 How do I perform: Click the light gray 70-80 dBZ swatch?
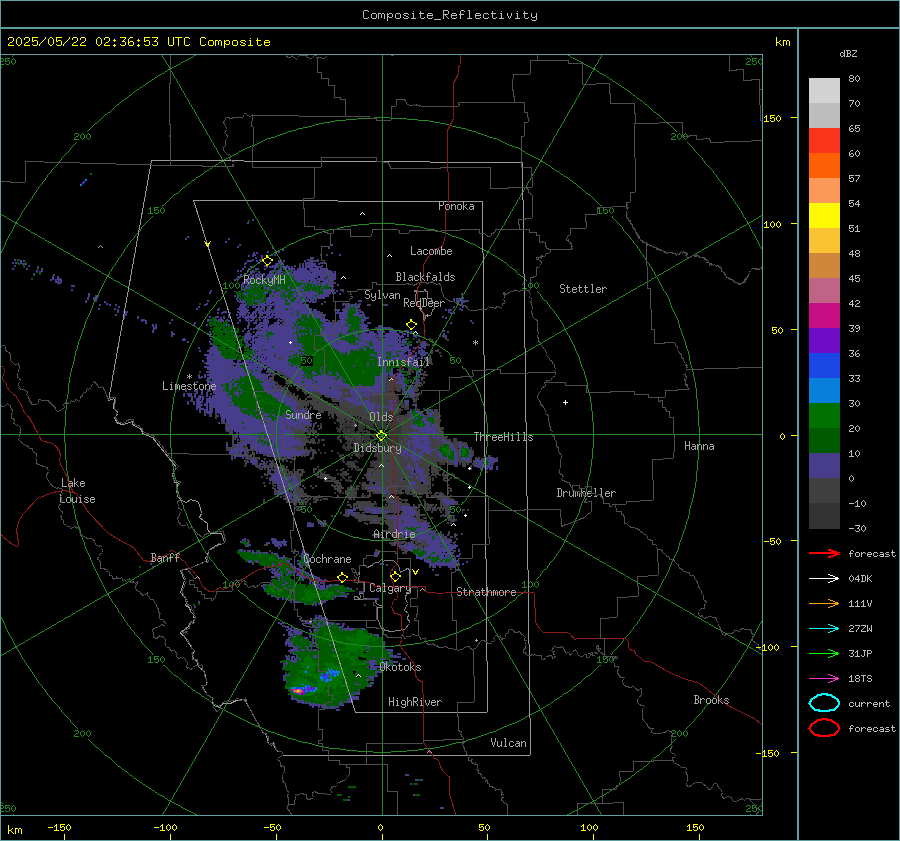[824, 91]
